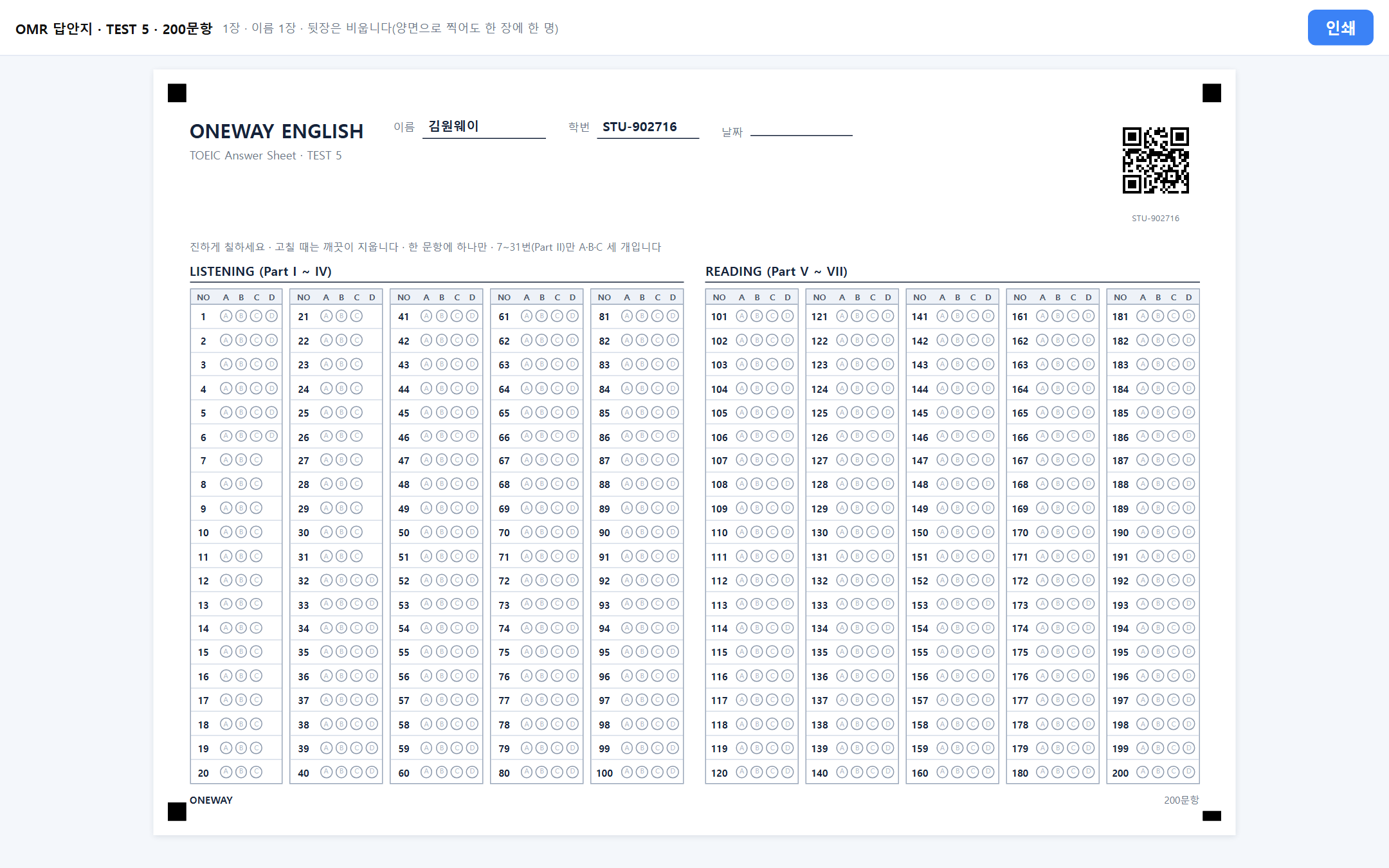Mark bubble A for question 100

(x=627, y=772)
